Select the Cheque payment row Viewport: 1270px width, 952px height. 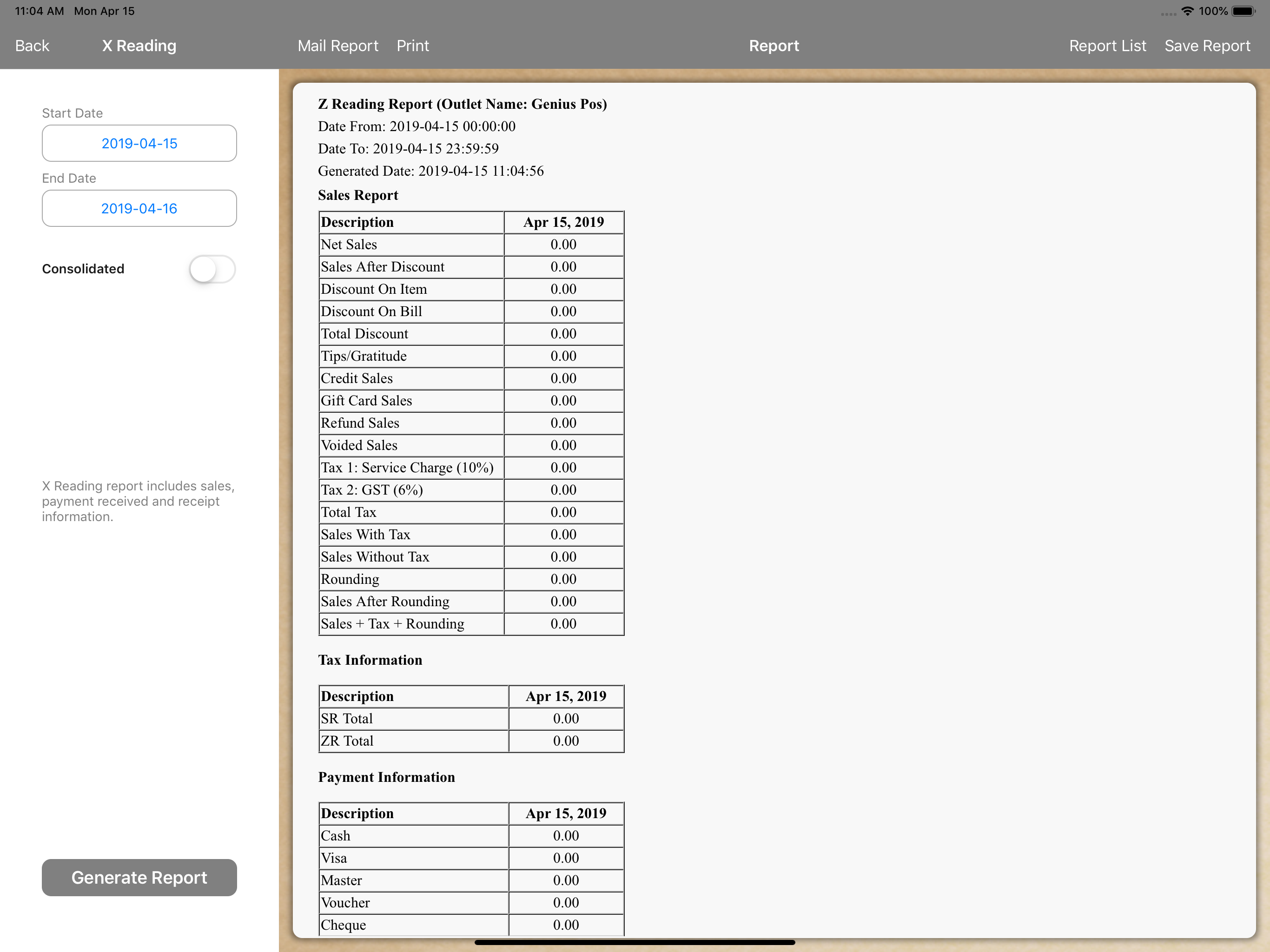click(471, 926)
